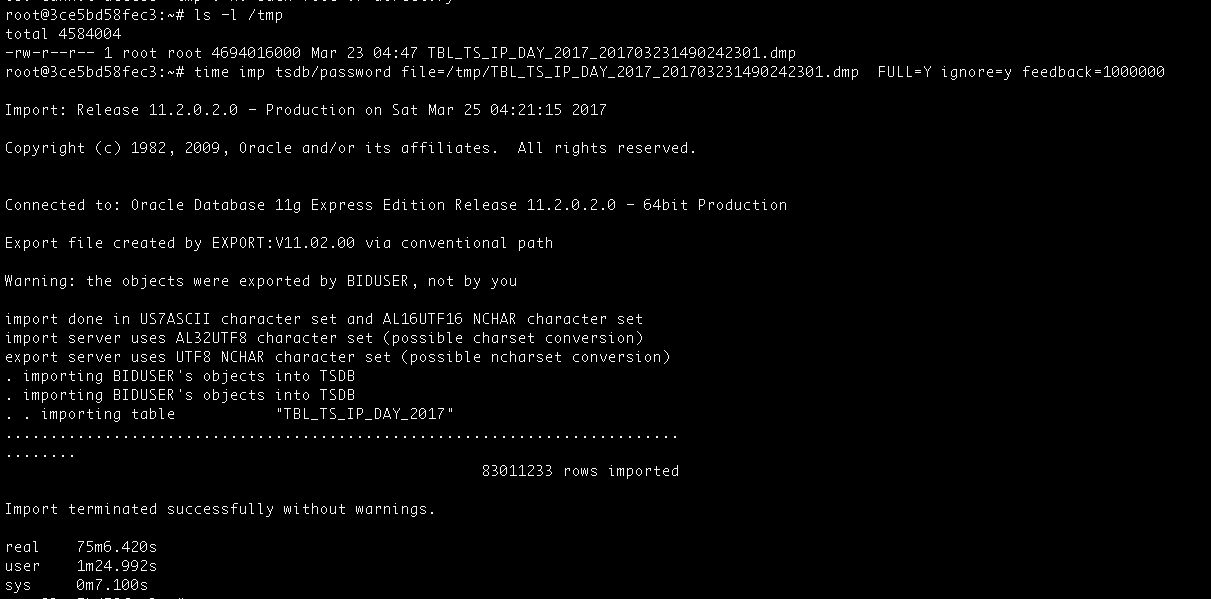Click the Oracle copyright notice line
The width and height of the screenshot is (1211, 599).
point(351,148)
